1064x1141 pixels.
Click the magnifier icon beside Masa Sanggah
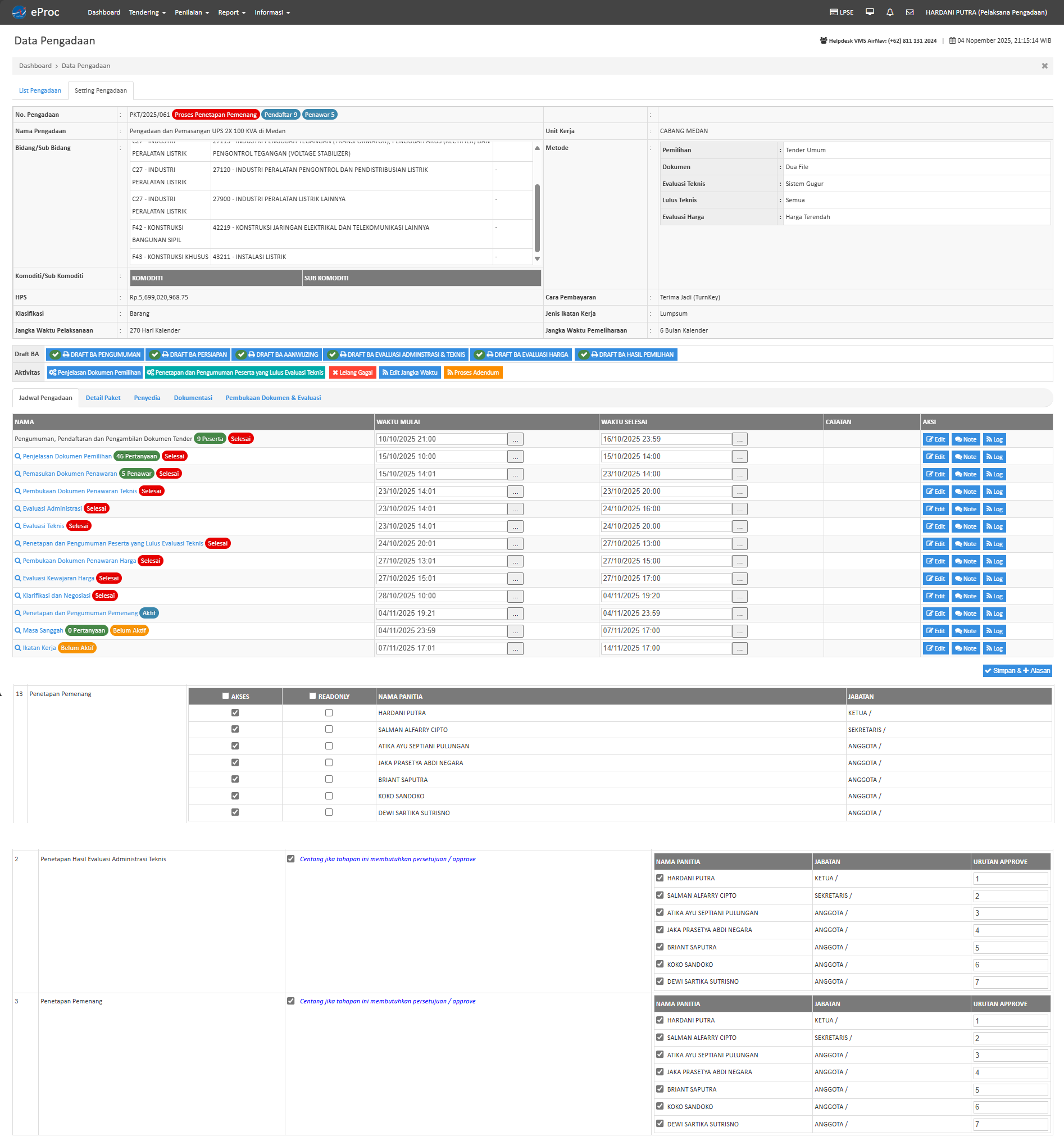pyautogui.click(x=18, y=631)
